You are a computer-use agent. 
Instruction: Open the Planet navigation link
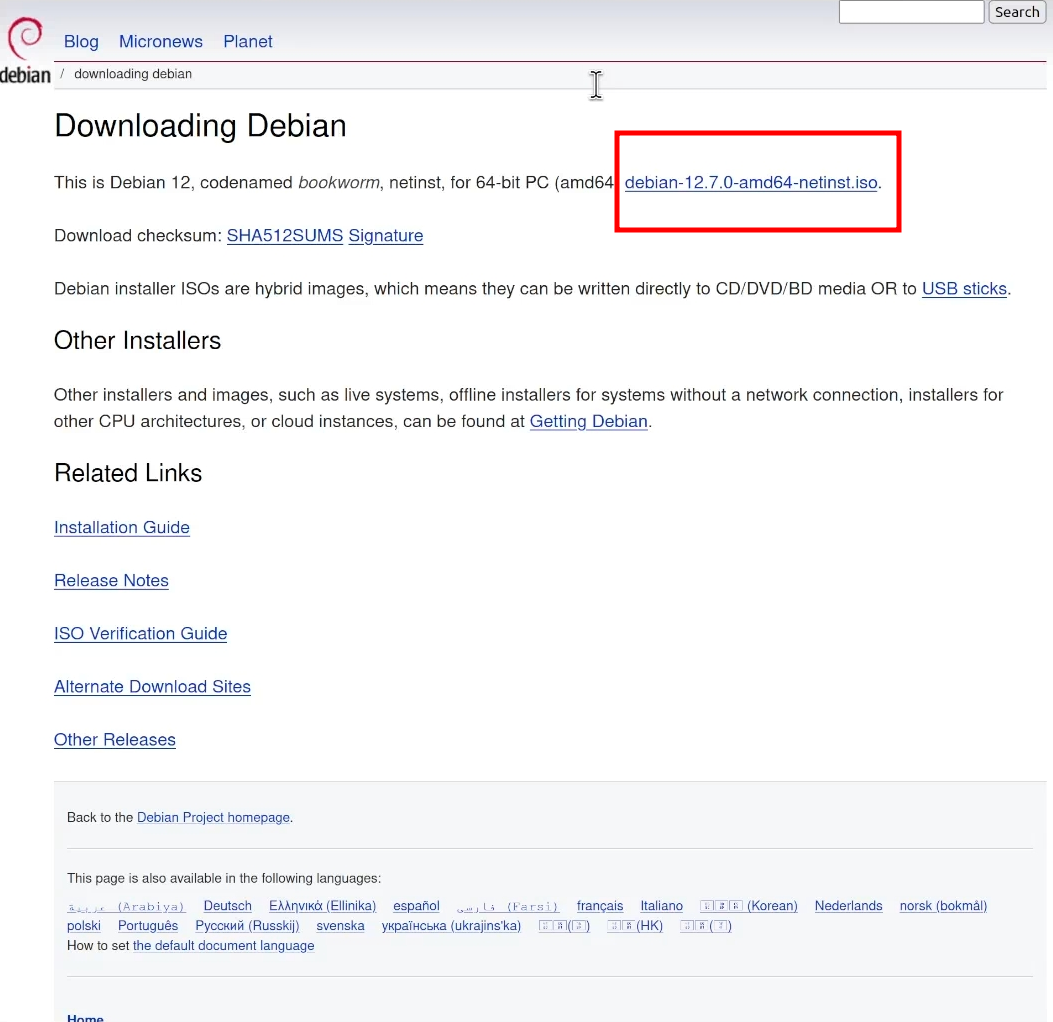click(x=248, y=42)
